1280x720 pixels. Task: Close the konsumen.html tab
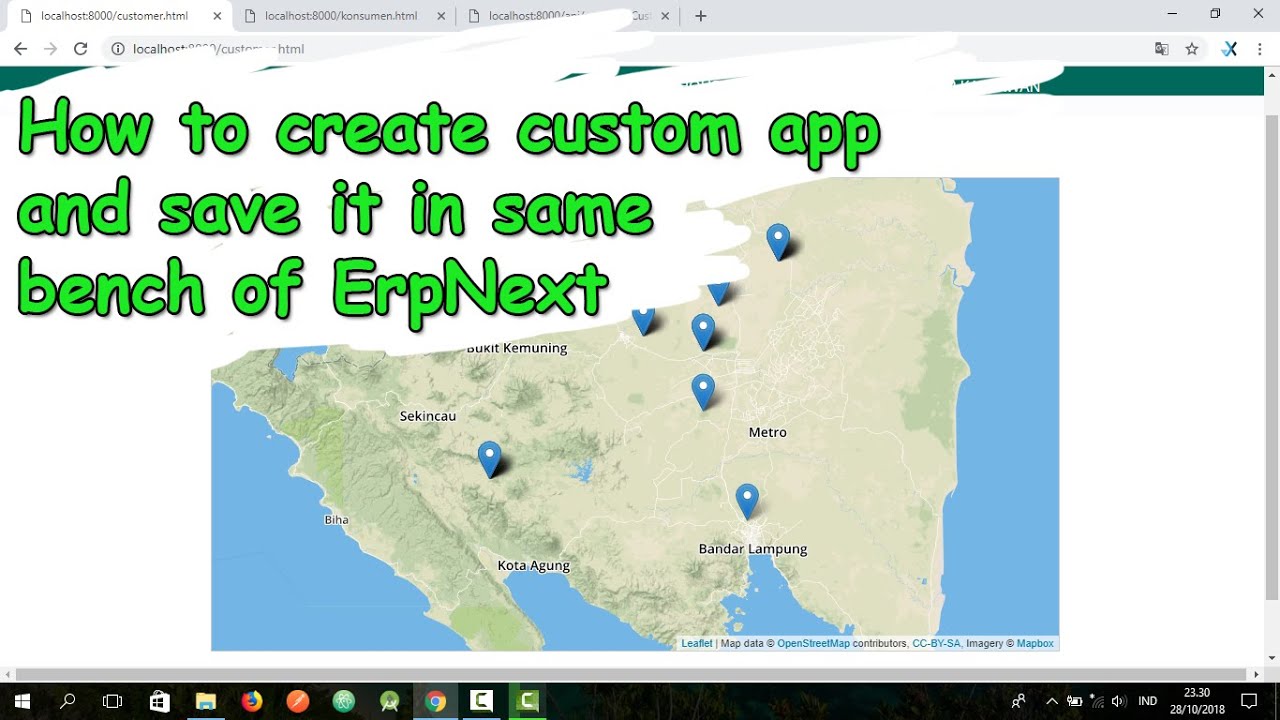(x=442, y=16)
